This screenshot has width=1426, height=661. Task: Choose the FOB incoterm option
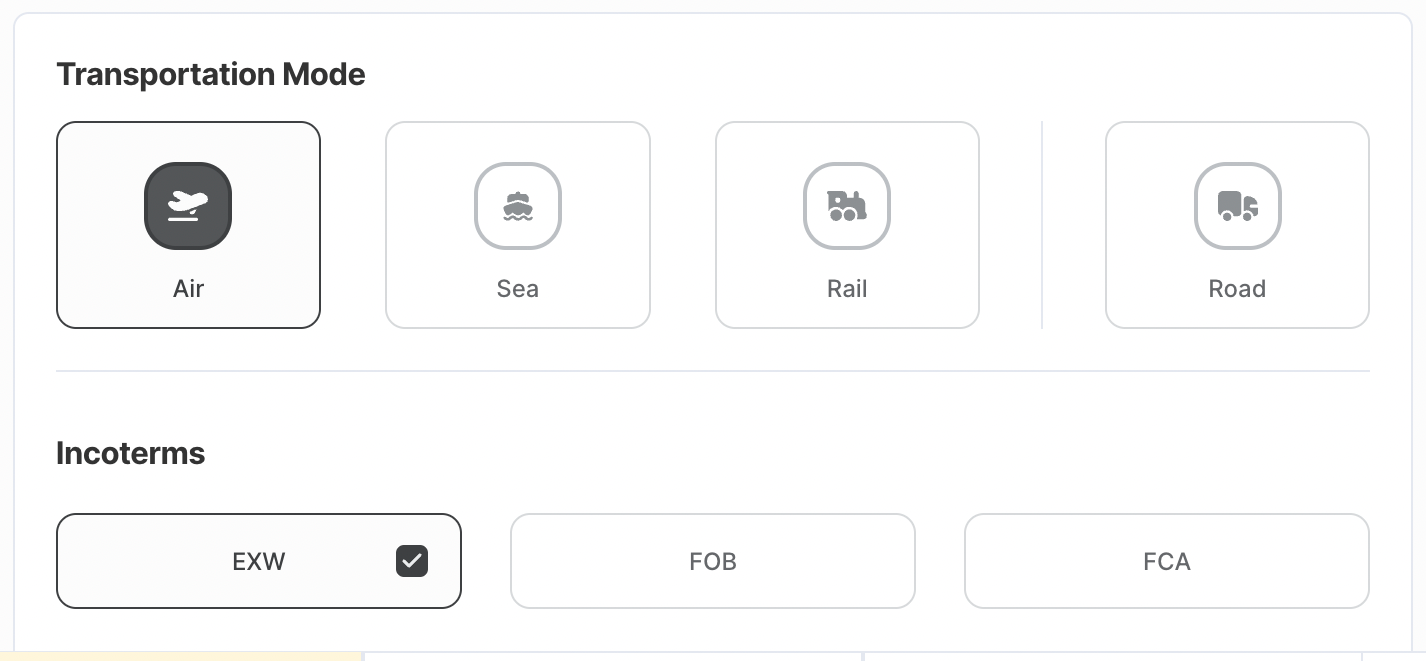tap(713, 561)
